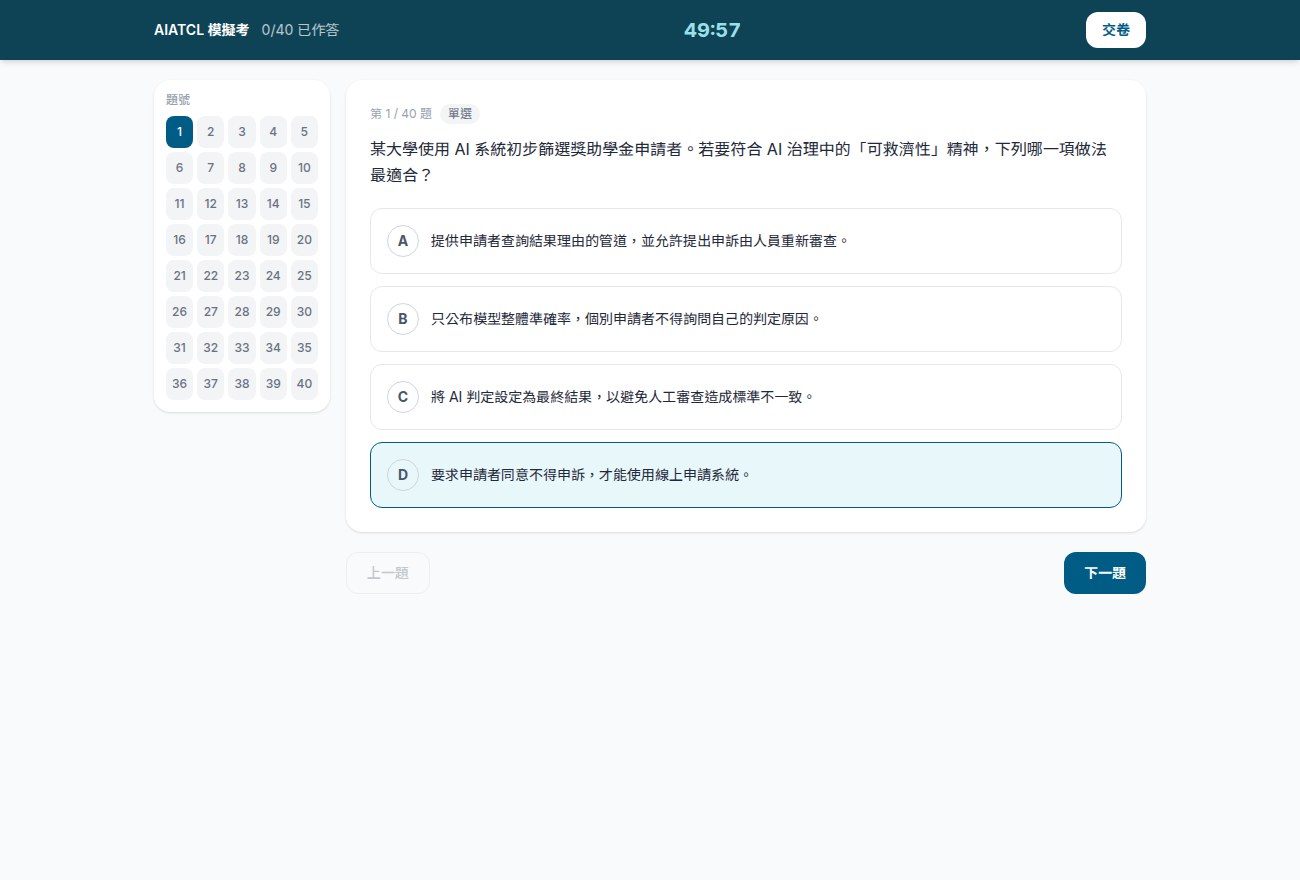Jump to question number 28
The width and height of the screenshot is (1300, 880).
(x=242, y=312)
